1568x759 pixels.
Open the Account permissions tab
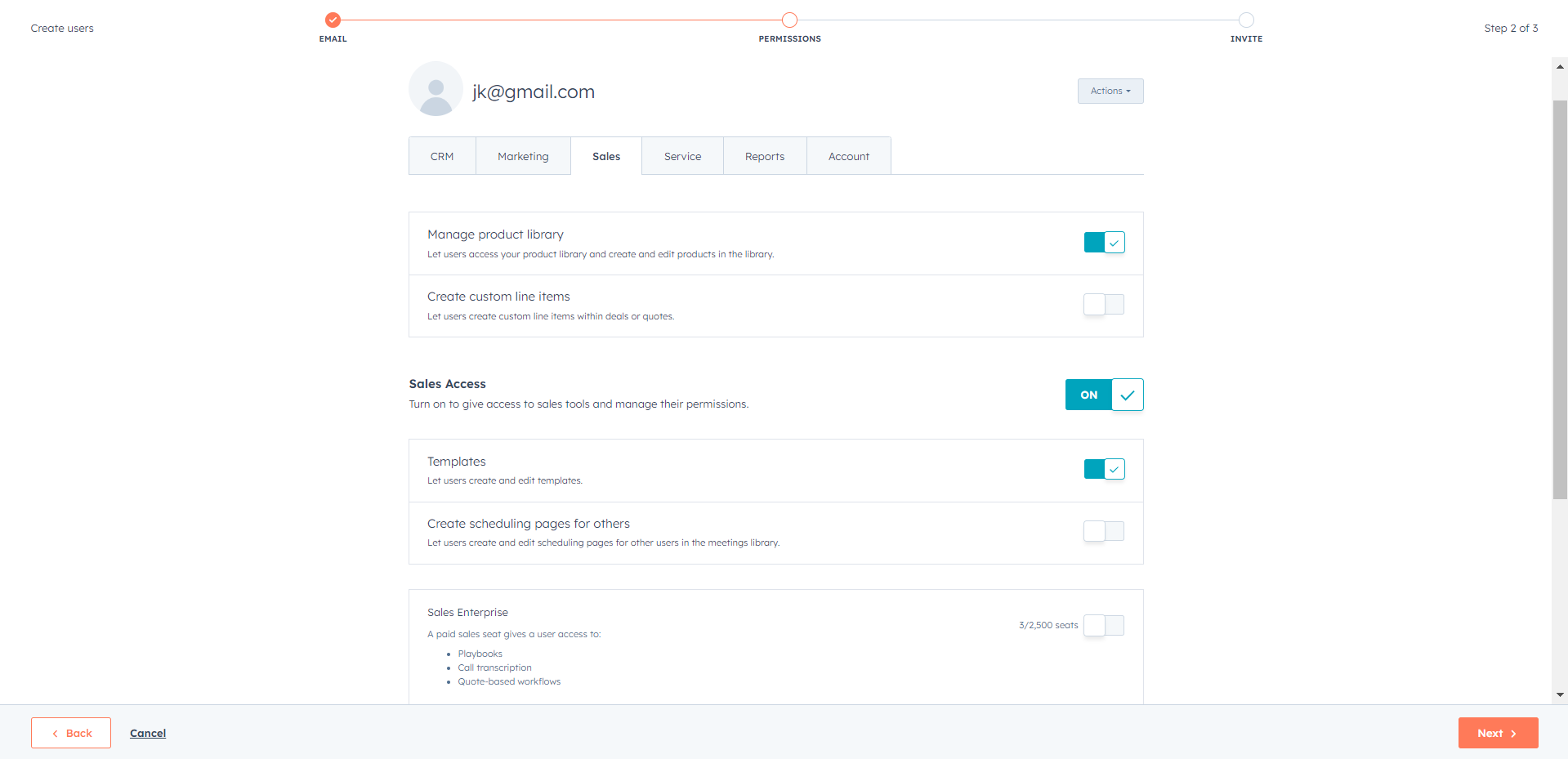click(848, 155)
